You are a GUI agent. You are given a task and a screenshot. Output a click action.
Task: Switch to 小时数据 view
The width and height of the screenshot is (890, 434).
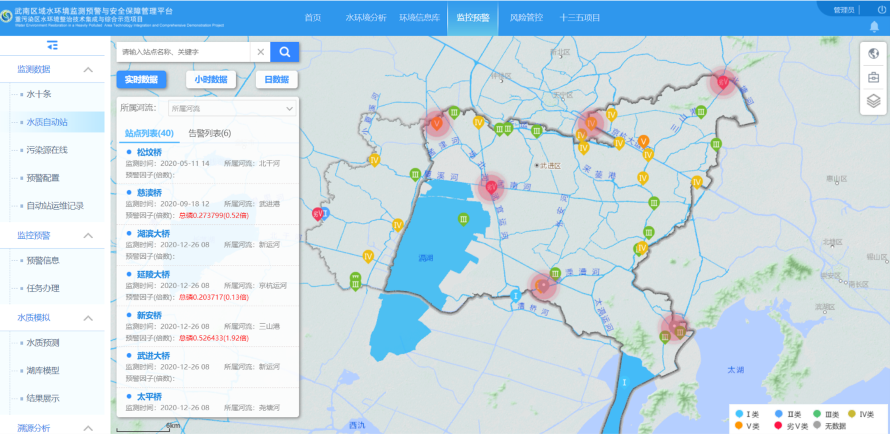point(211,80)
